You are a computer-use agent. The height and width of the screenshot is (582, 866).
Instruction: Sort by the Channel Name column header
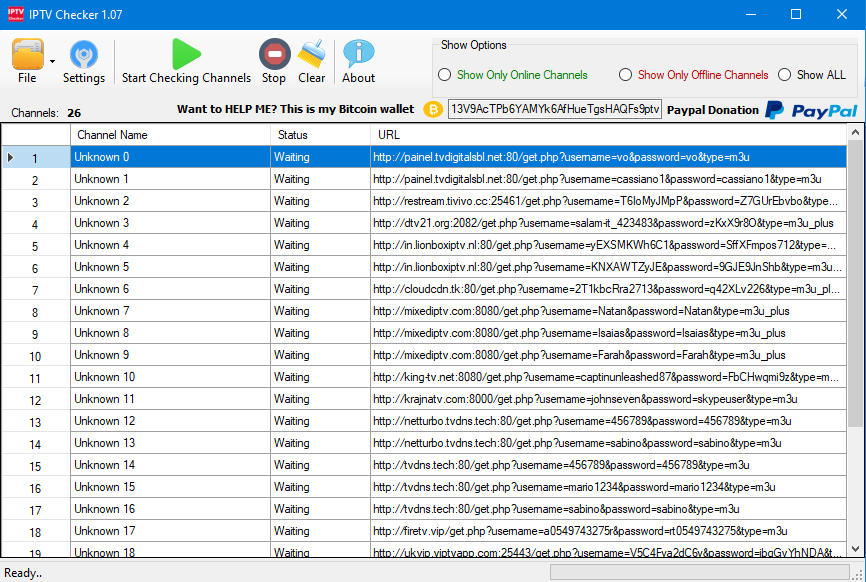(171, 135)
